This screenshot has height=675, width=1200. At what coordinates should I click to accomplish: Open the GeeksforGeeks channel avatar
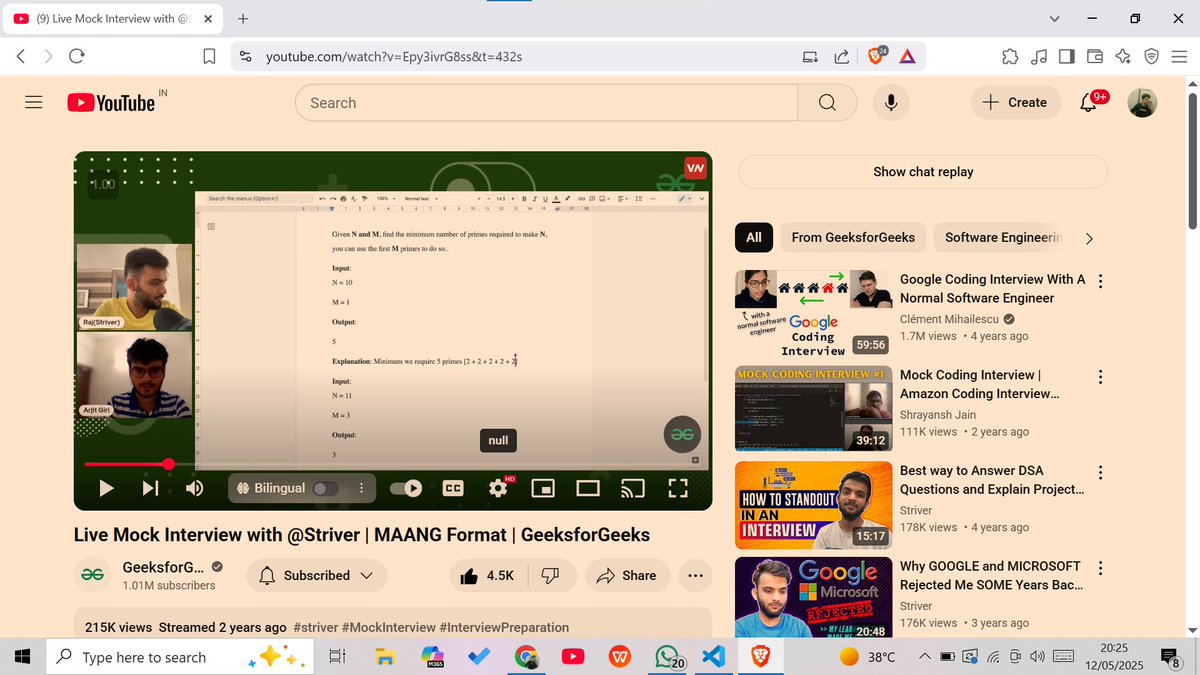point(93,575)
